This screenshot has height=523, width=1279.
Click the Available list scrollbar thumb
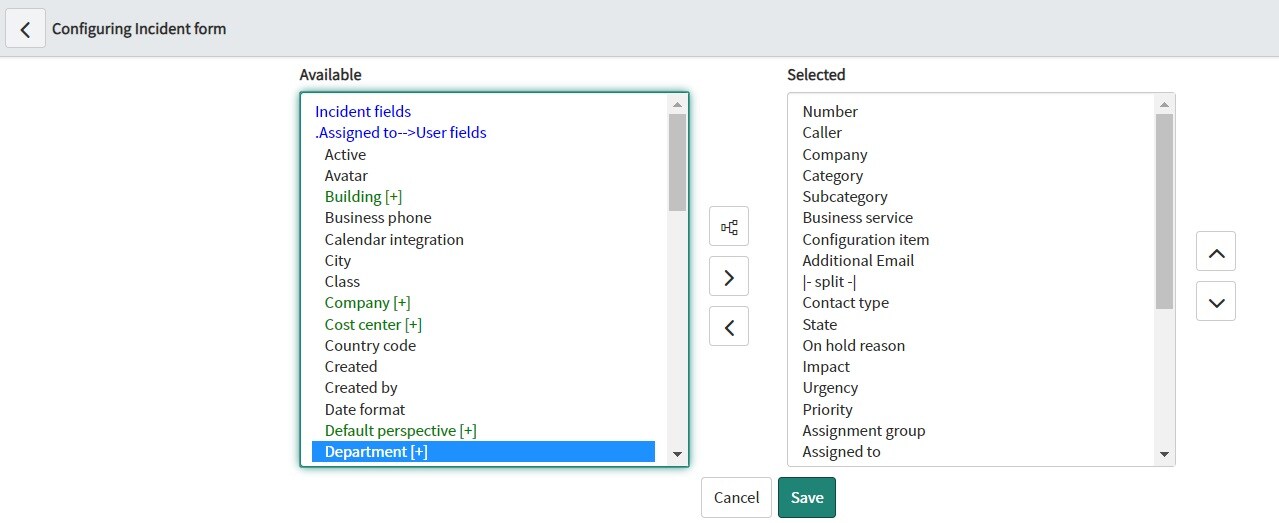point(677,162)
